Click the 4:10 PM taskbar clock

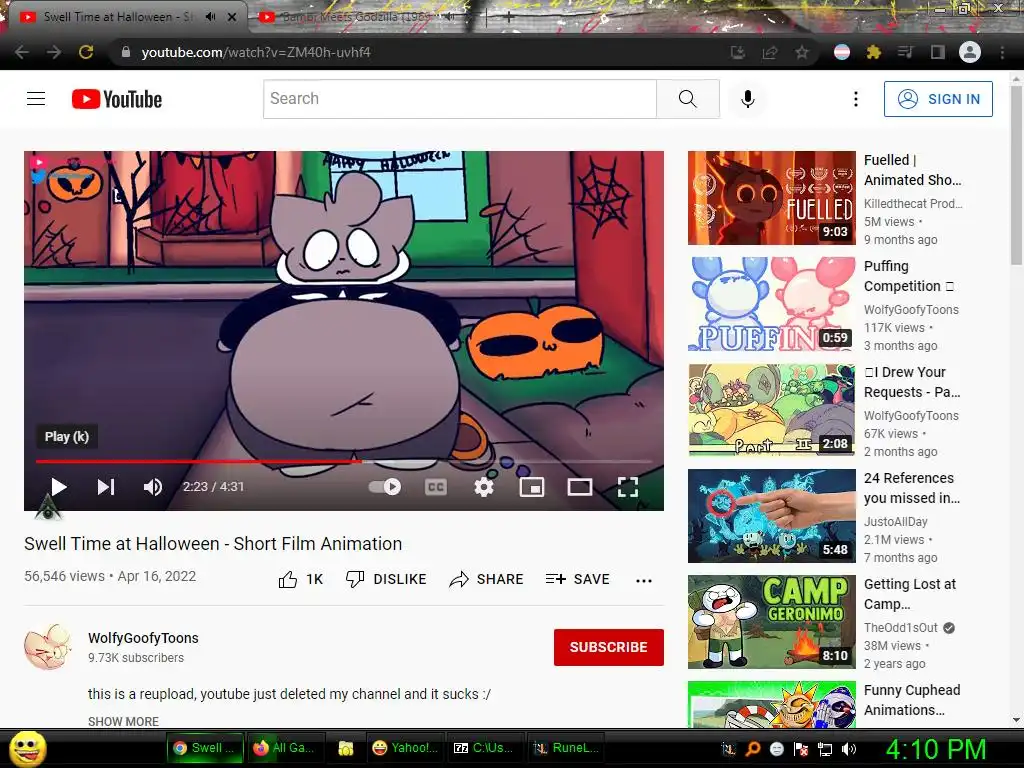click(x=936, y=749)
